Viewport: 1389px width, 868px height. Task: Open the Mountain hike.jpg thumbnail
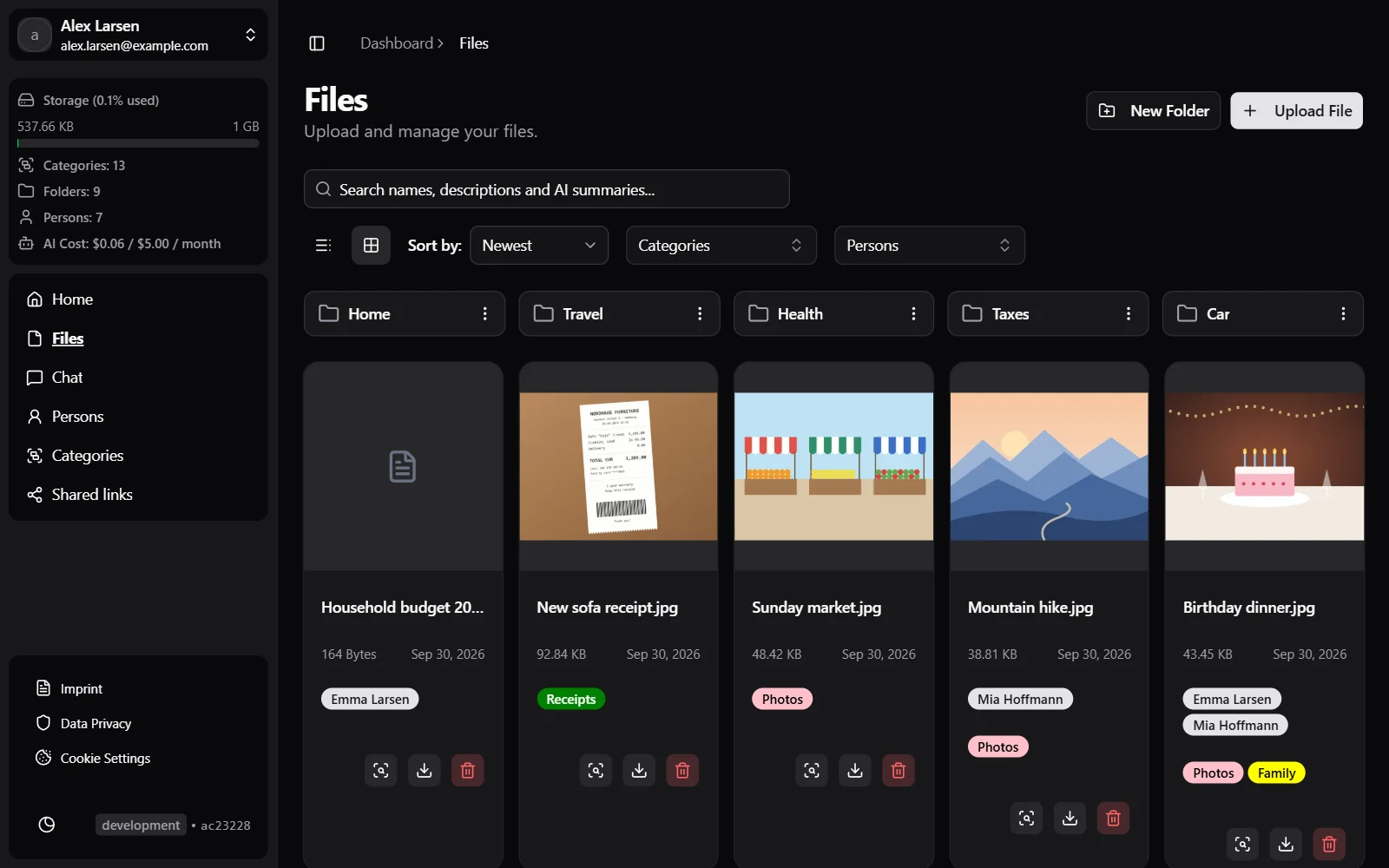tap(1050, 466)
